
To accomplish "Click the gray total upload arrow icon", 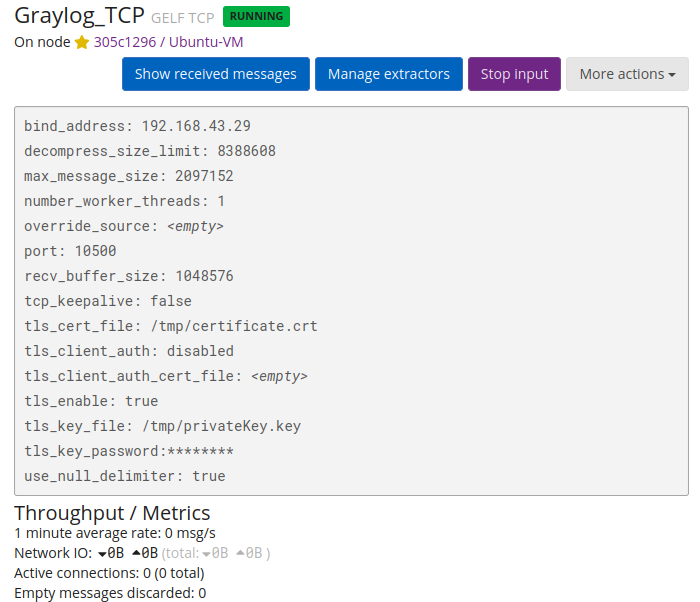I will [240, 553].
